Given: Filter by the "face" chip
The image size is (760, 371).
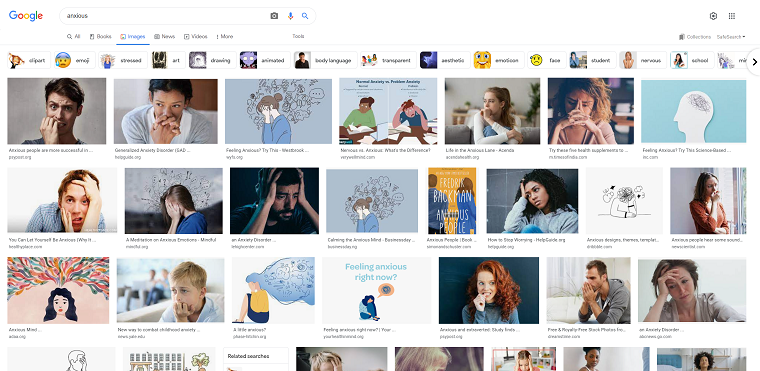Looking at the screenshot, I should (x=547, y=60).
